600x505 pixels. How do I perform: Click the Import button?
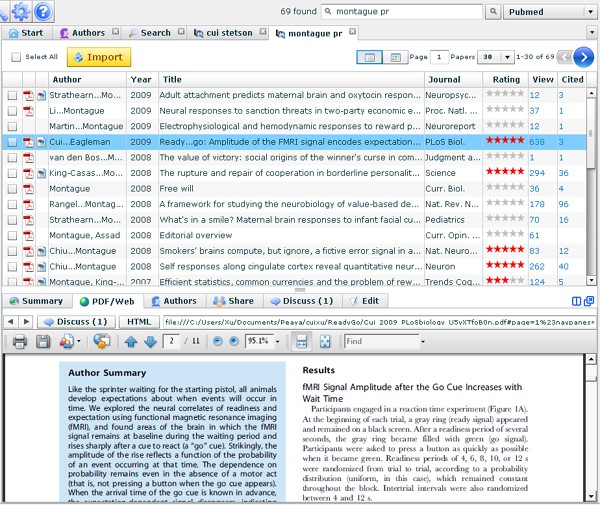(99, 57)
